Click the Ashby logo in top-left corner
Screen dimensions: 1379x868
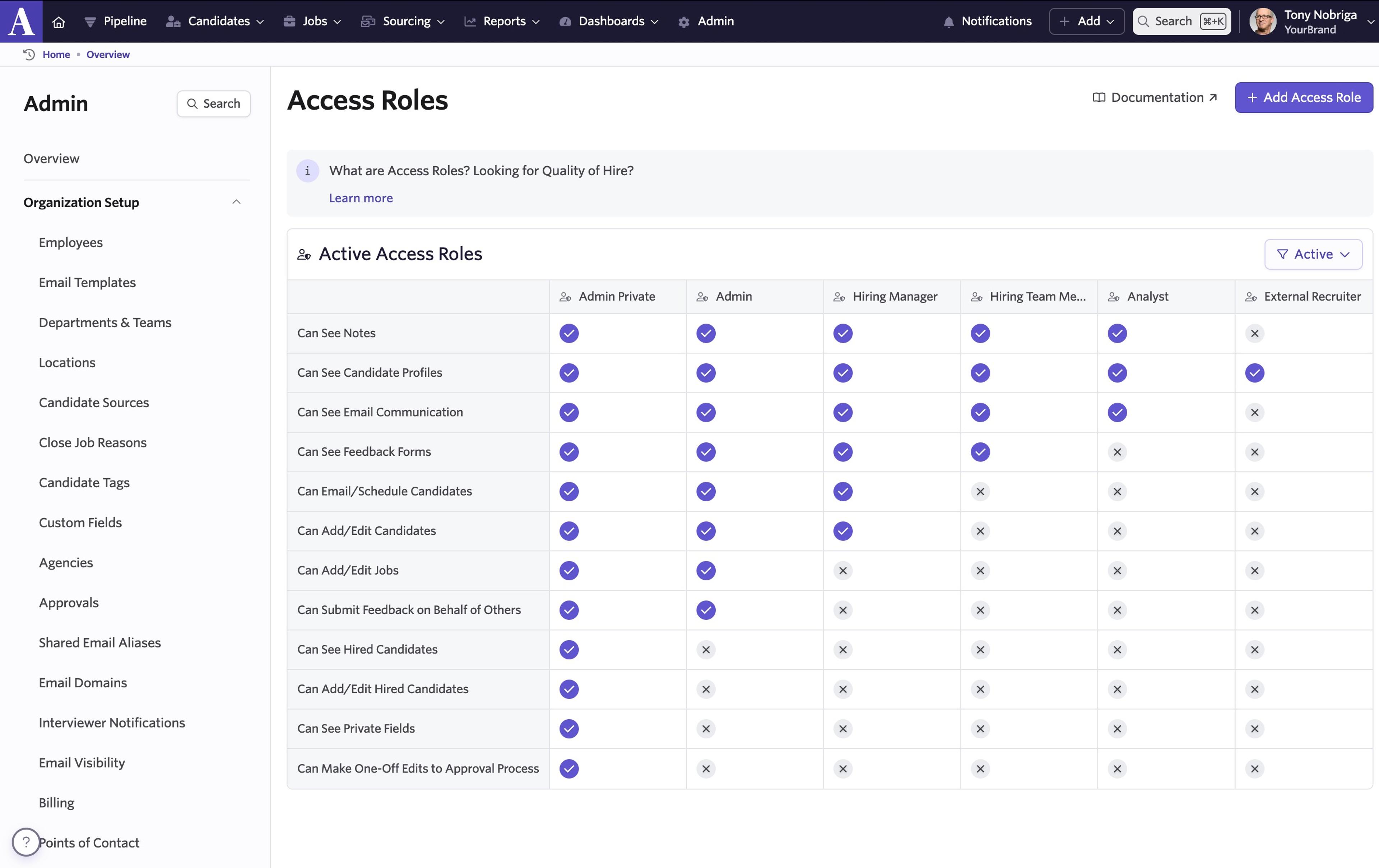coord(21,21)
